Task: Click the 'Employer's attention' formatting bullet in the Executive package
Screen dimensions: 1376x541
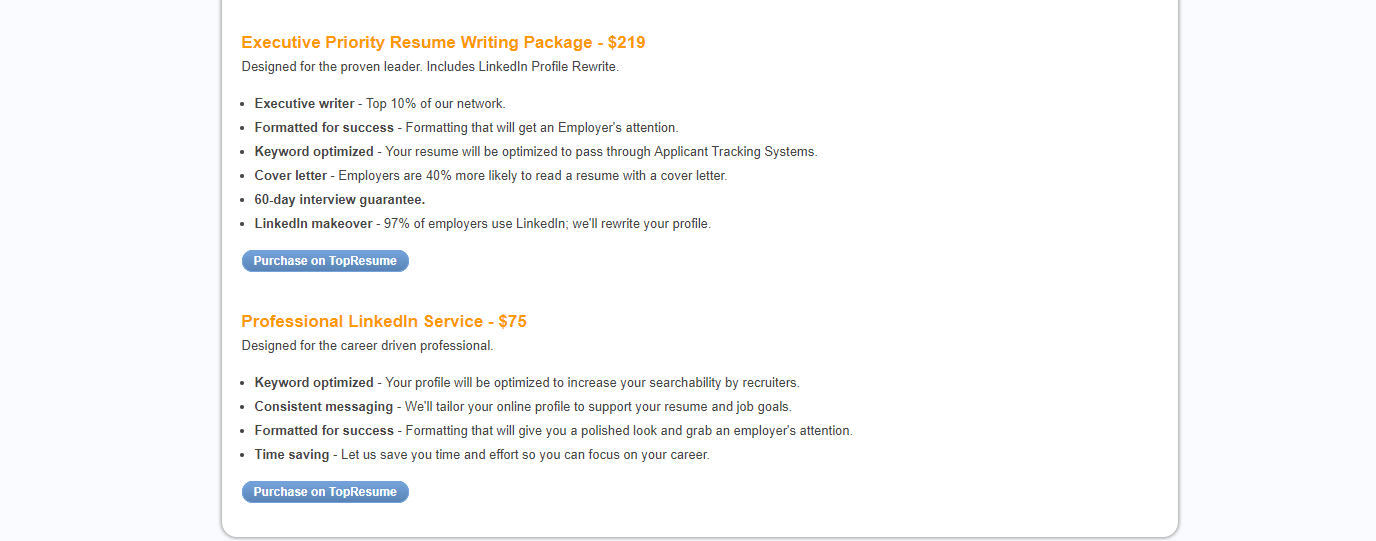Action: 467,128
